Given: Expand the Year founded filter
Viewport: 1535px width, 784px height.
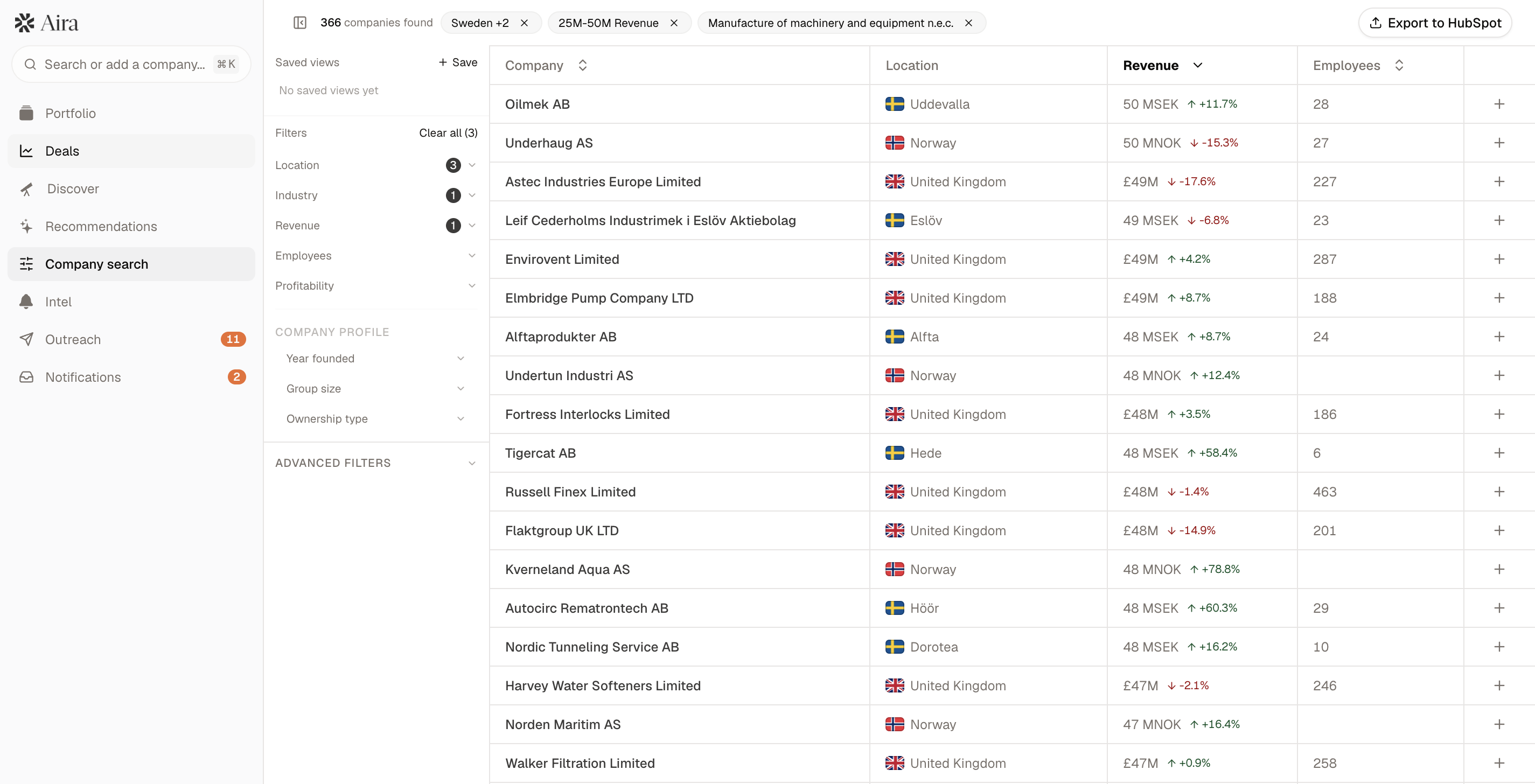Looking at the screenshot, I should pos(376,359).
